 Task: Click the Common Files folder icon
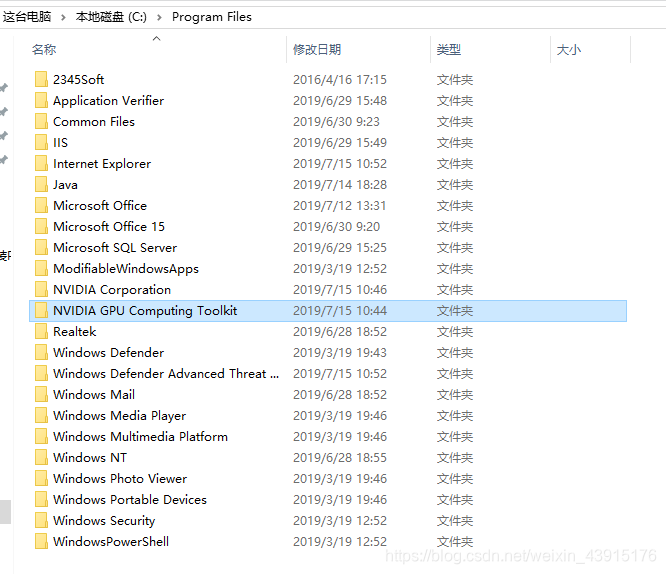[x=41, y=122]
